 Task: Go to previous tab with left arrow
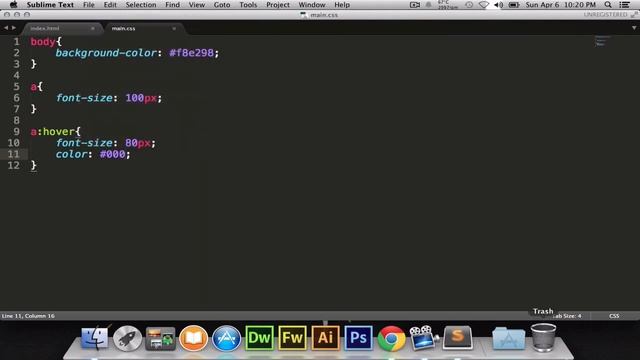6,28
